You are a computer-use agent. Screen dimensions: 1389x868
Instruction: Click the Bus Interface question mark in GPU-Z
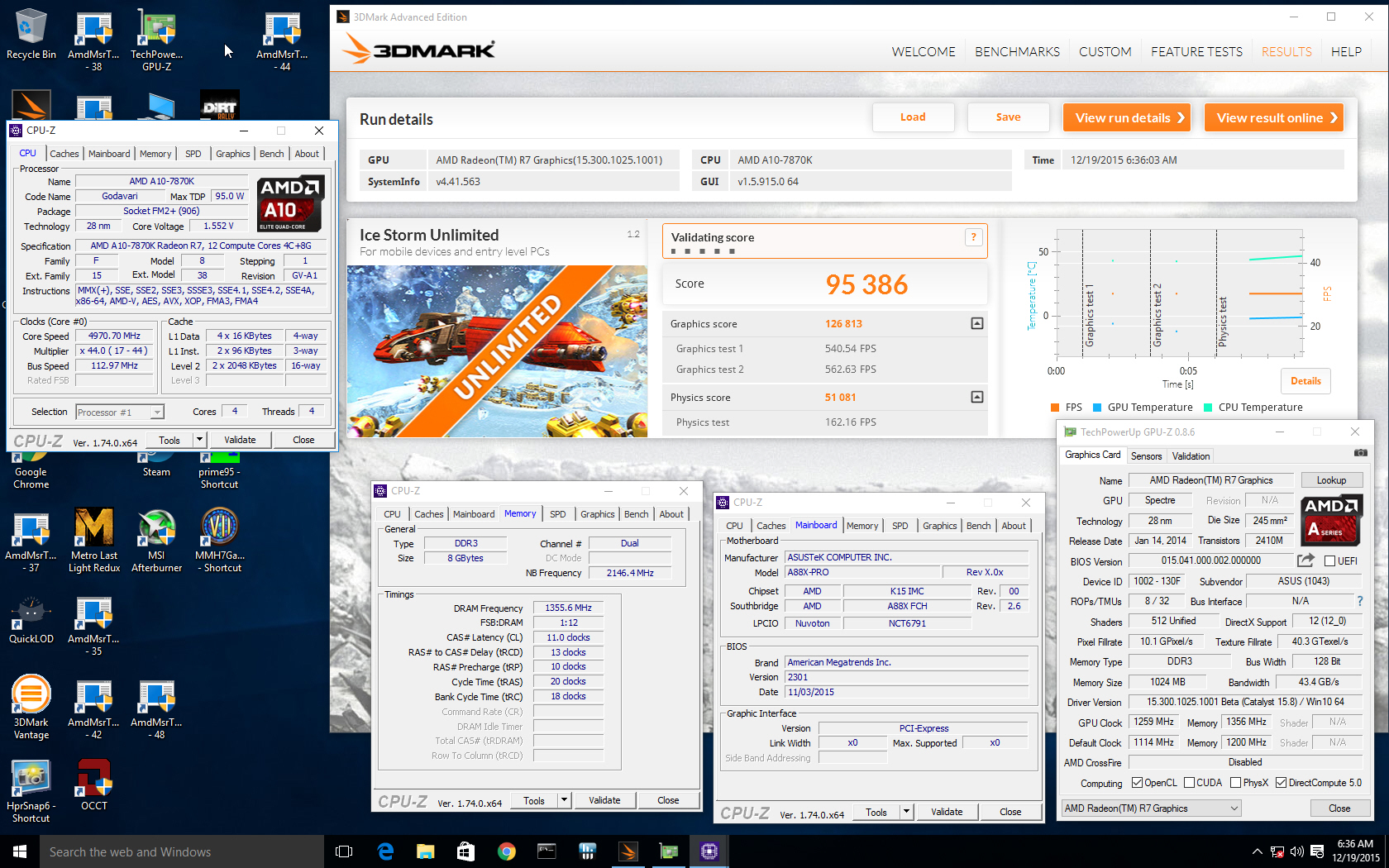pyautogui.click(x=1359, y=601)
